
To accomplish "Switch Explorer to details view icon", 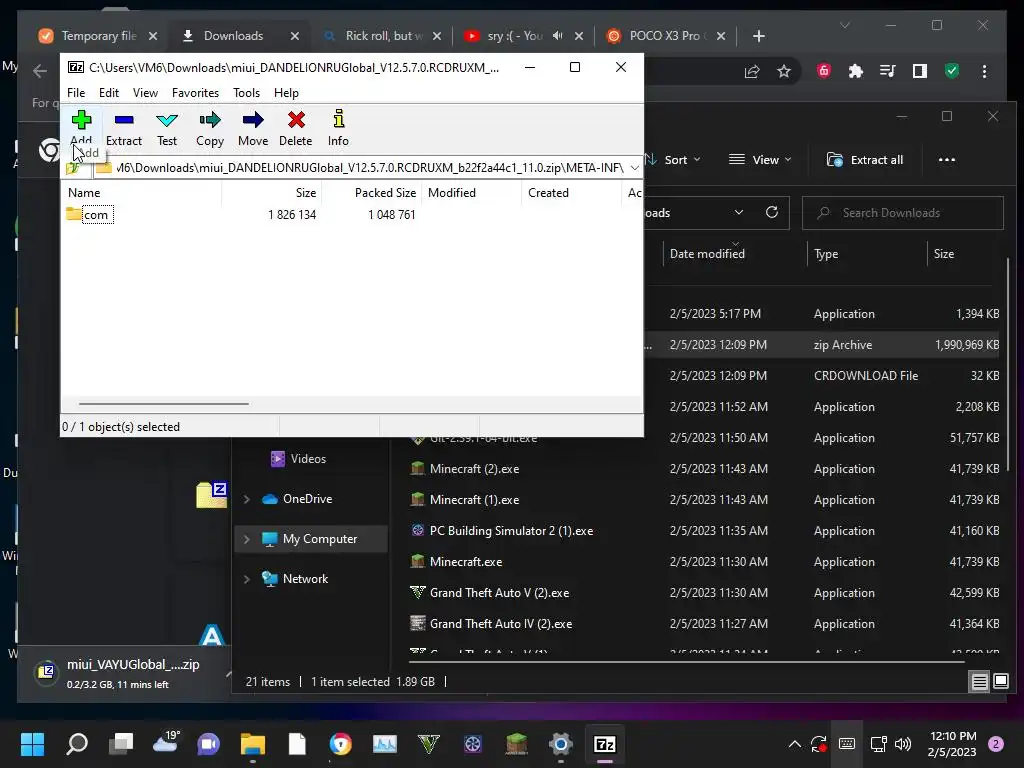I will 979,682.
